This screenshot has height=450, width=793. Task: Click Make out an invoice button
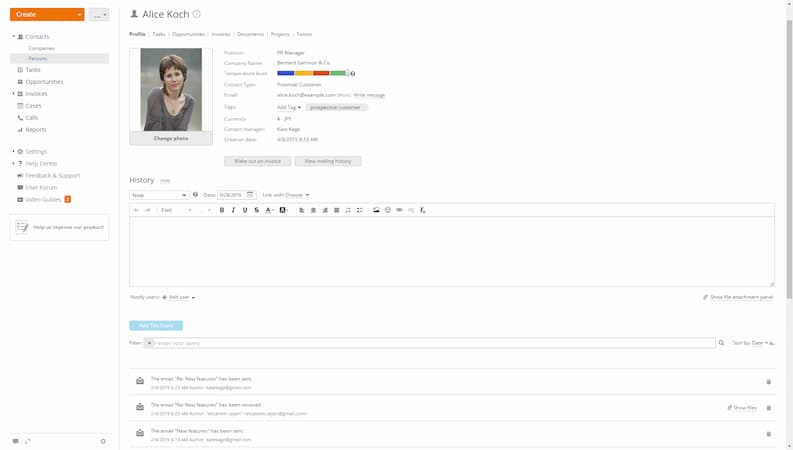point(257,161)
